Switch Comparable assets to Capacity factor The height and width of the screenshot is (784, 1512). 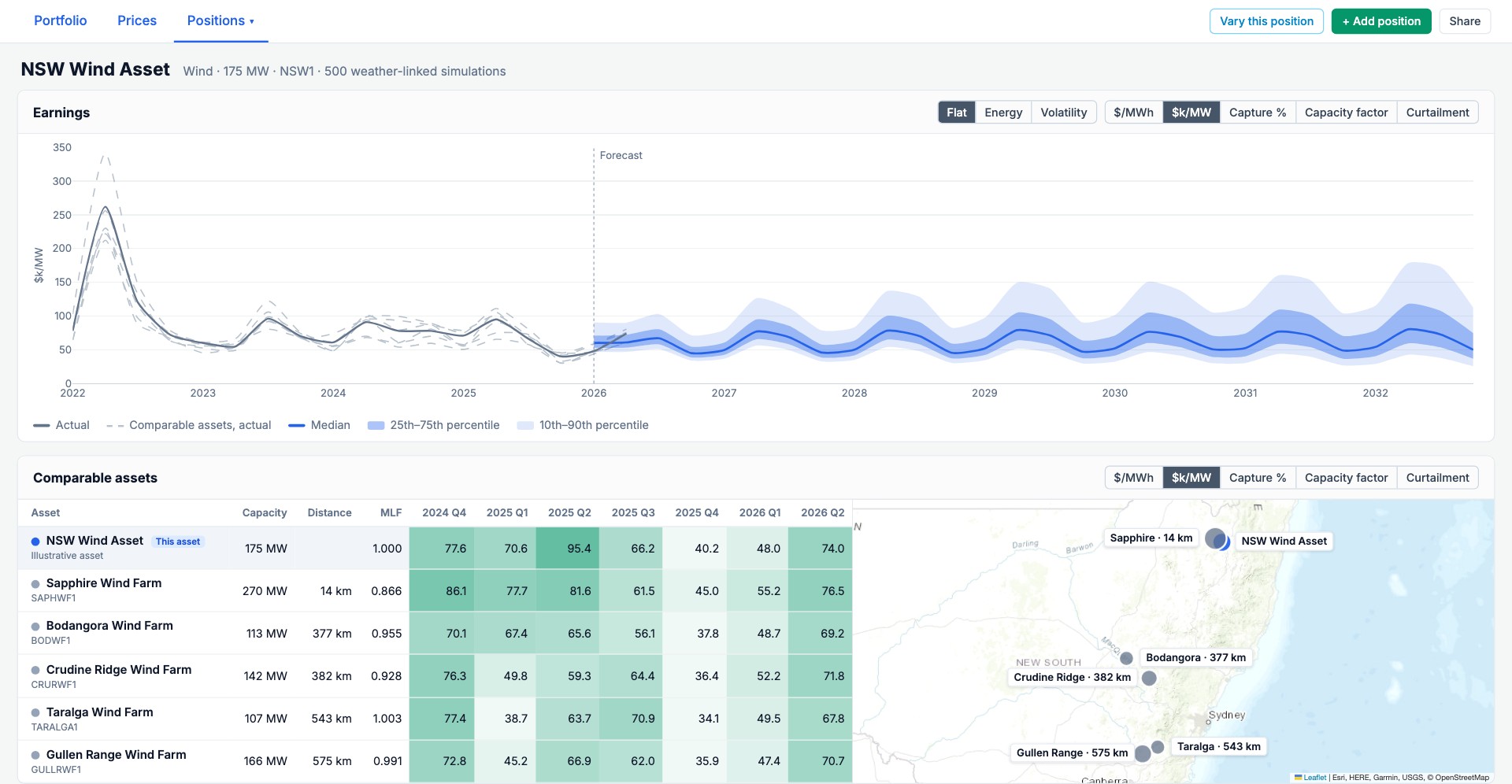point(1346,478)
